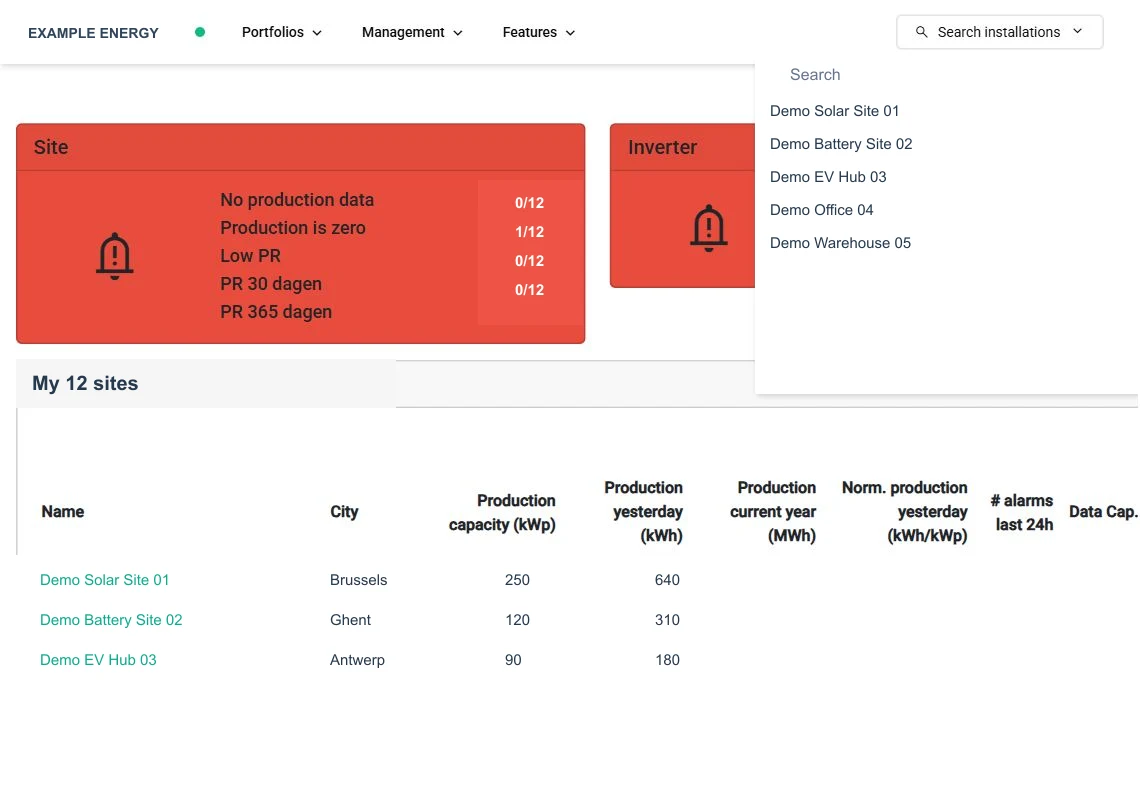Sort by Production current year (MWh) header
Image resolution: width=1140 pixels, height=793 pixels.
point(773,512)
